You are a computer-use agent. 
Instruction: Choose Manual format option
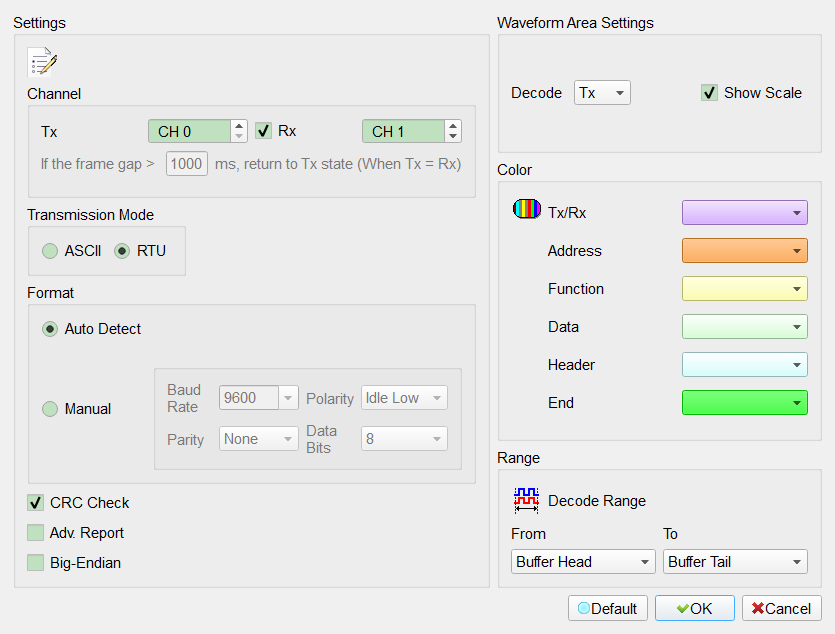50,409
